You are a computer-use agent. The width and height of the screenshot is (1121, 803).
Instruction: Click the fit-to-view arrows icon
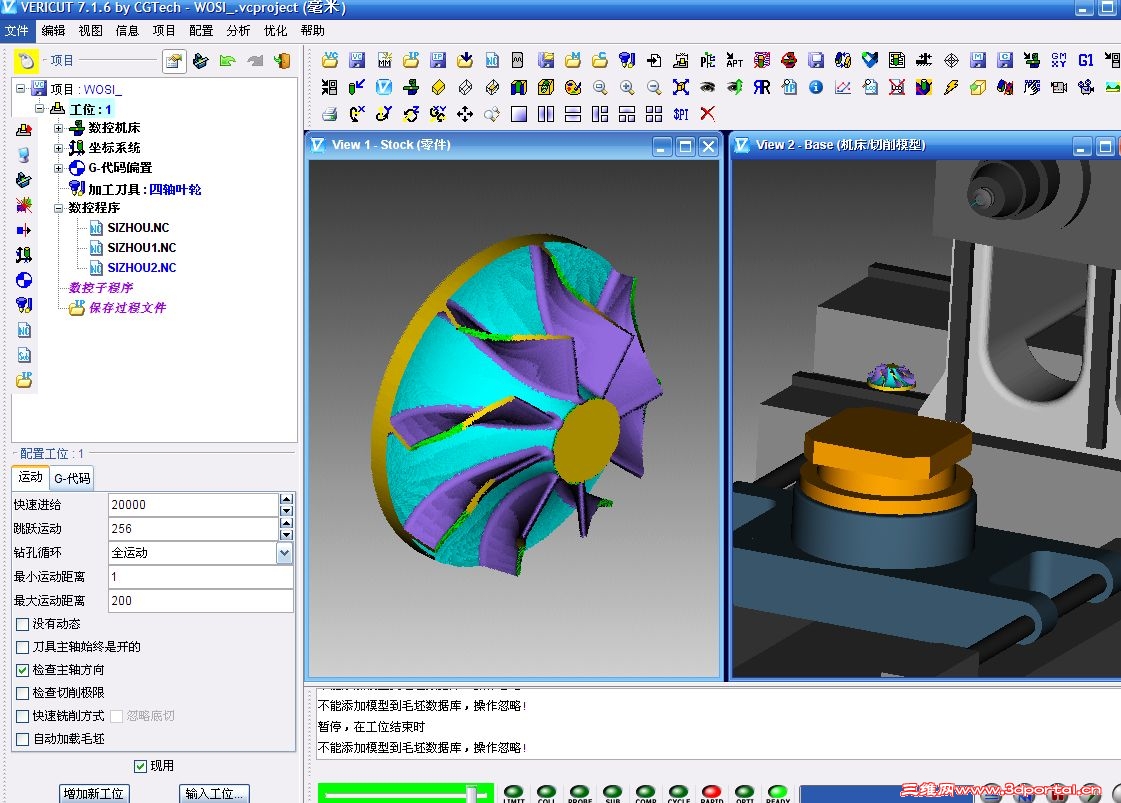681,87
